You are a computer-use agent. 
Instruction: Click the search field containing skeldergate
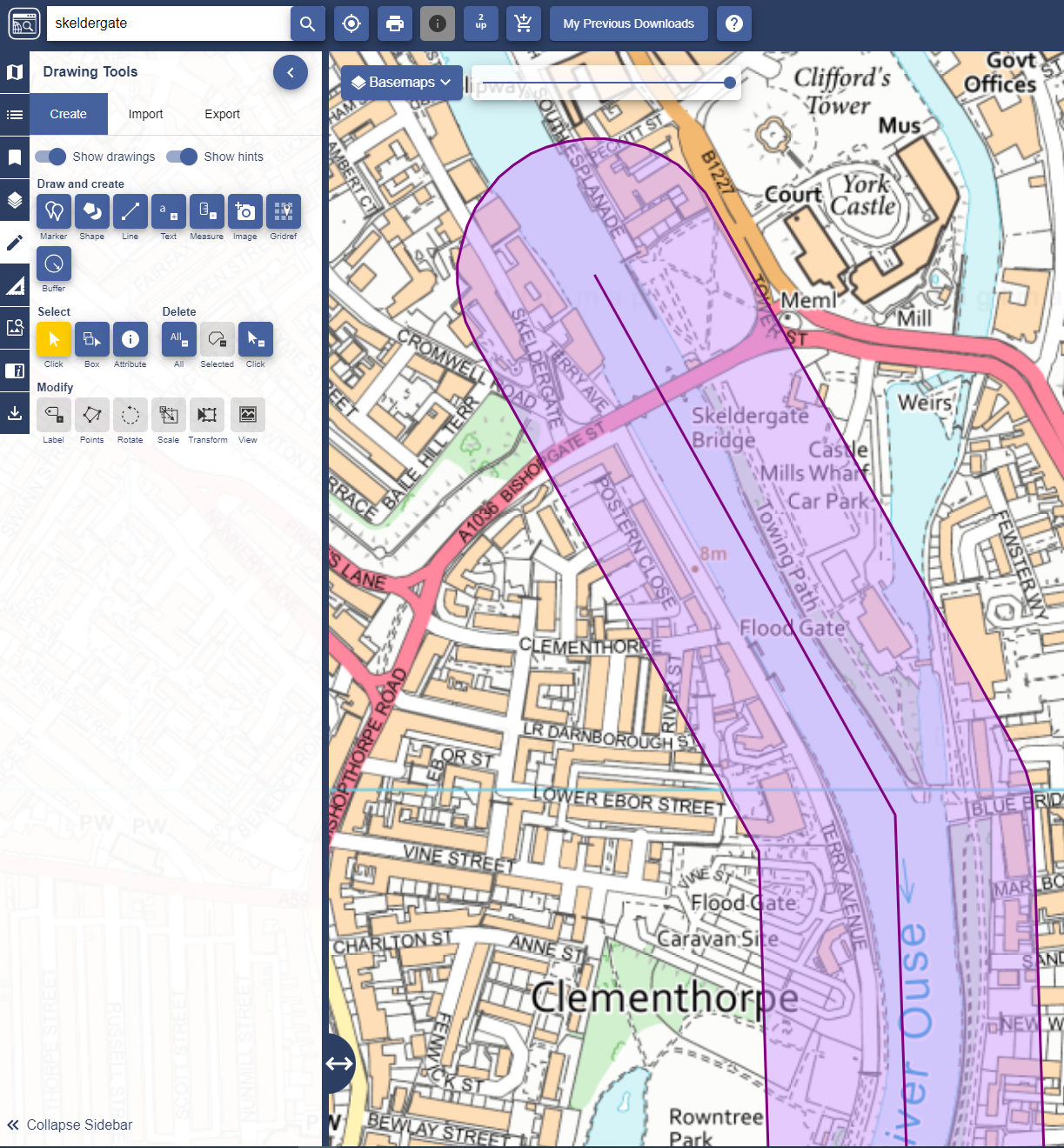coord(169,23)
